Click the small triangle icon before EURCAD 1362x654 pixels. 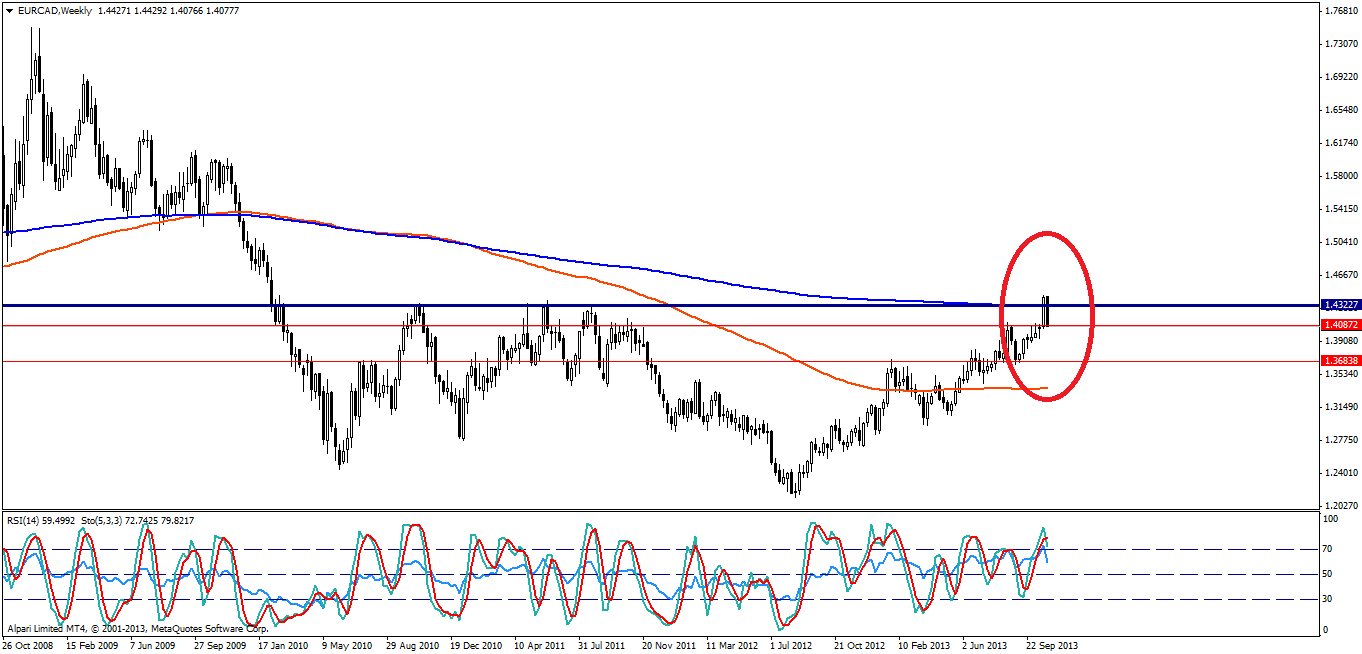coord(8,9)
